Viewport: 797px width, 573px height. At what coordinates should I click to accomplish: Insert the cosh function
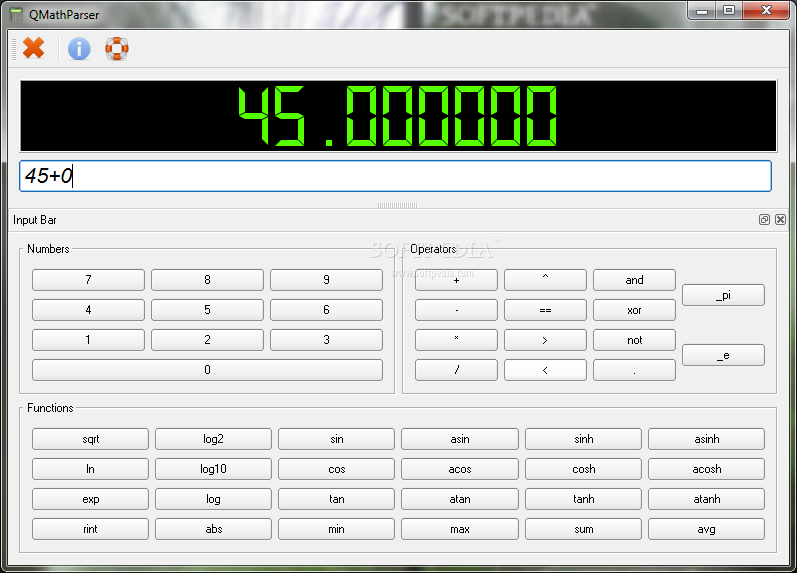coord(584,469)
